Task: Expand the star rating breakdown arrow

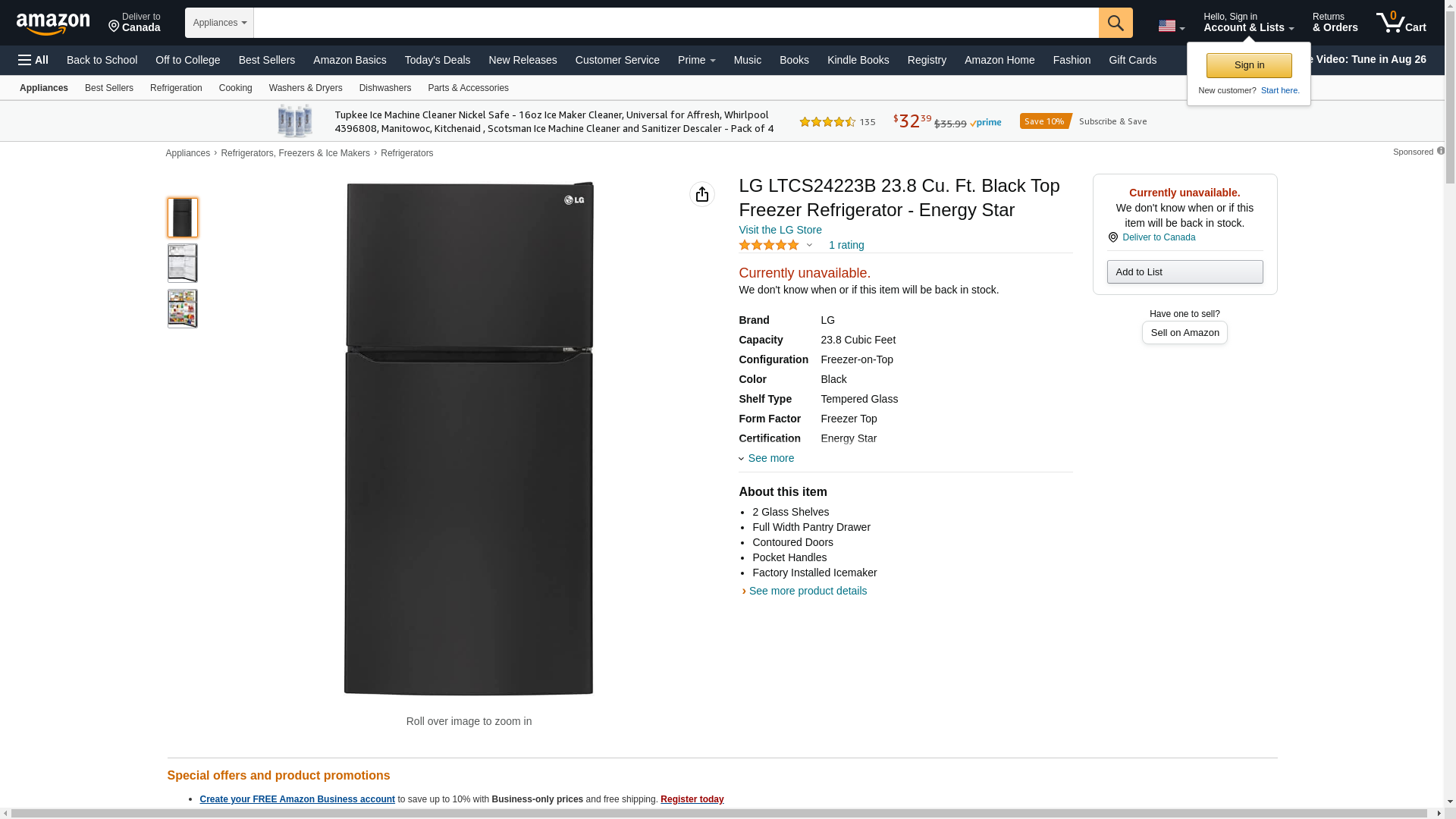Action: (x=809, y=245)
